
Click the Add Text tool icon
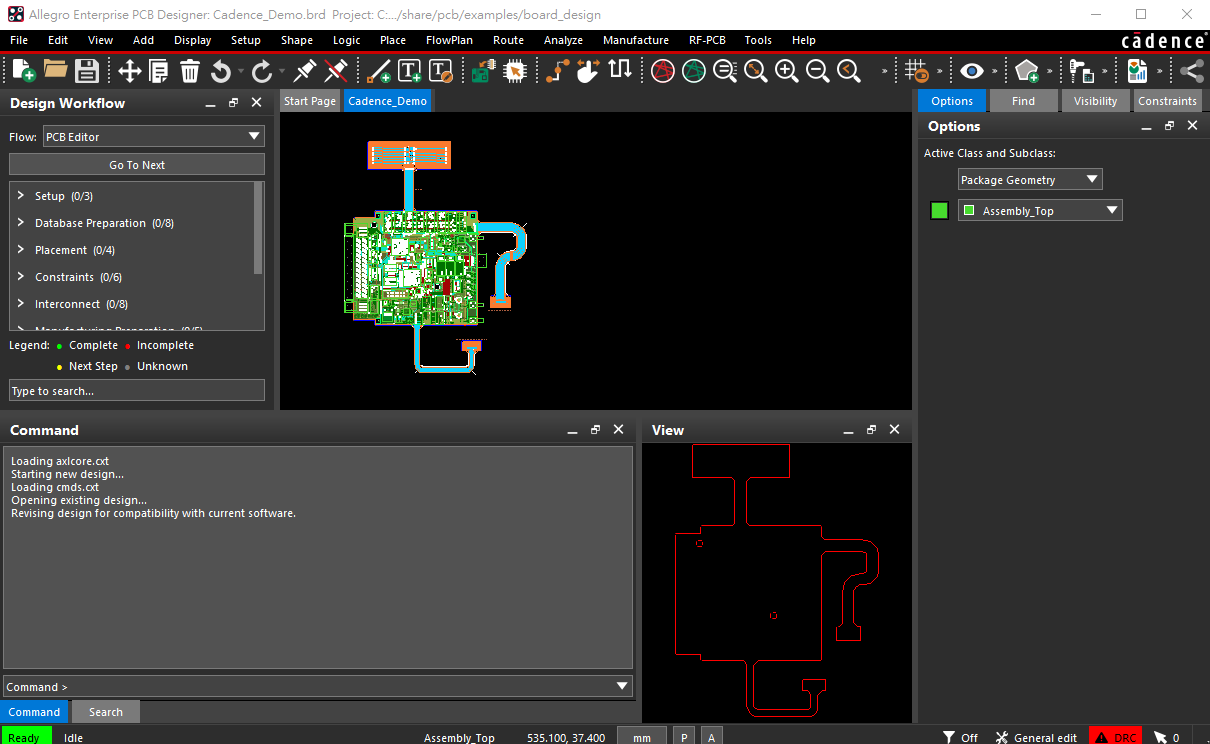(410, 70)
